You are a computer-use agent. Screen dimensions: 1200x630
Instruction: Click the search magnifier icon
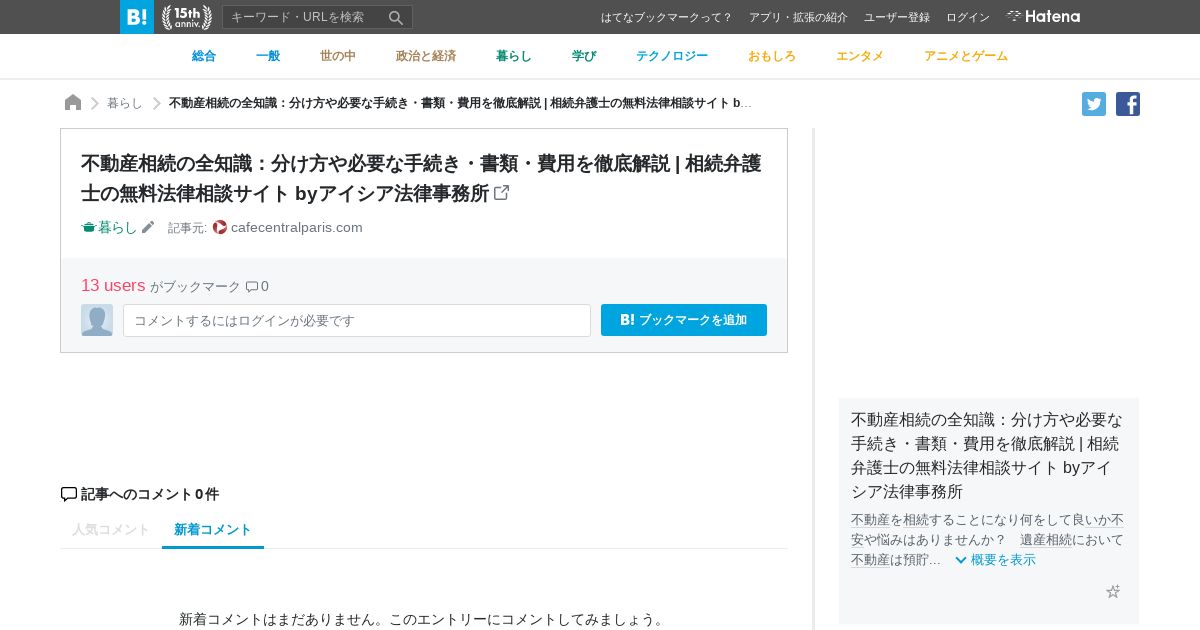click(396, 17)
